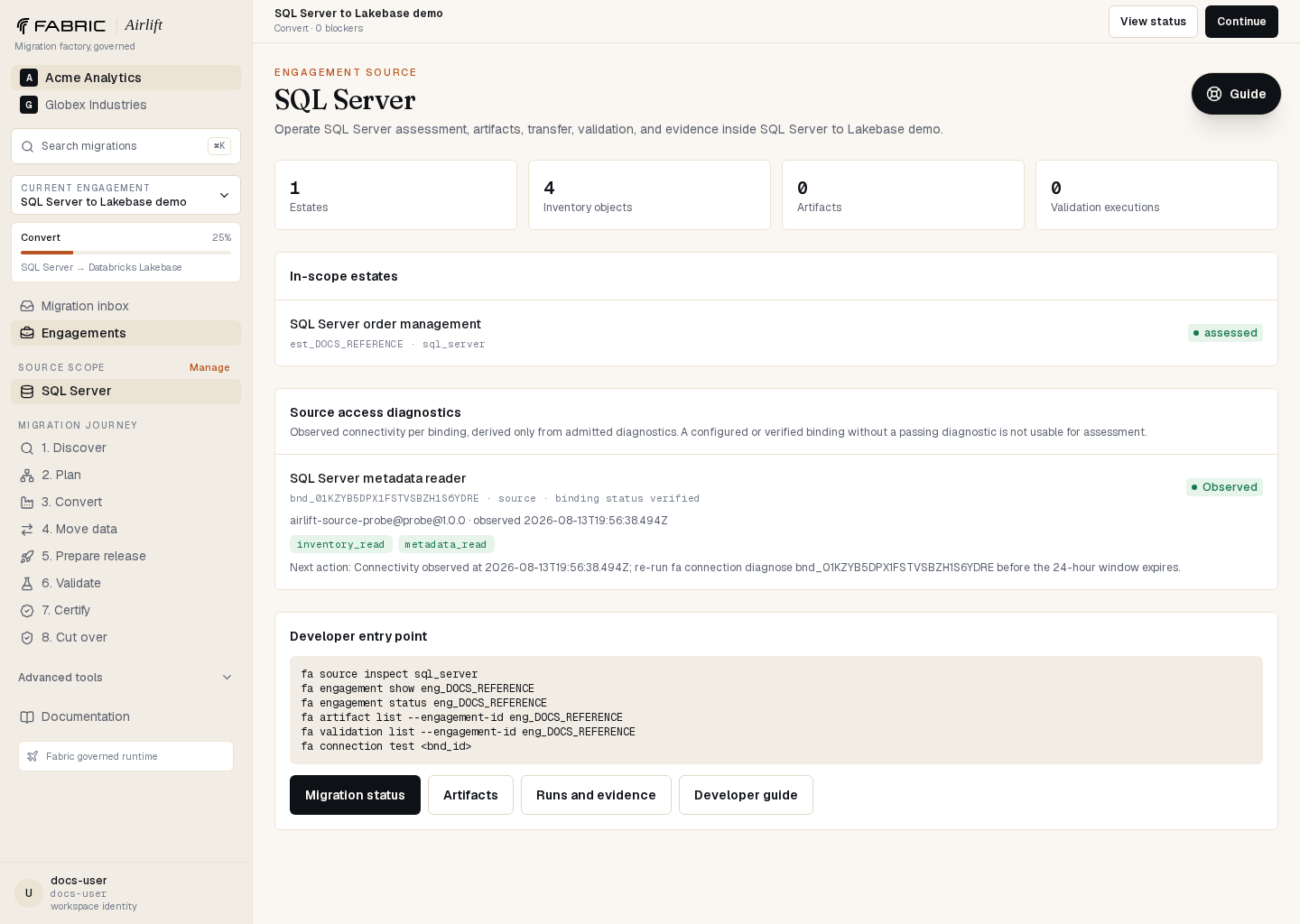The height and width of the screenshot is (924, 1300).
Task: Click the search magnifier icon
Action: pyautogui.click(x=27, y=146)
